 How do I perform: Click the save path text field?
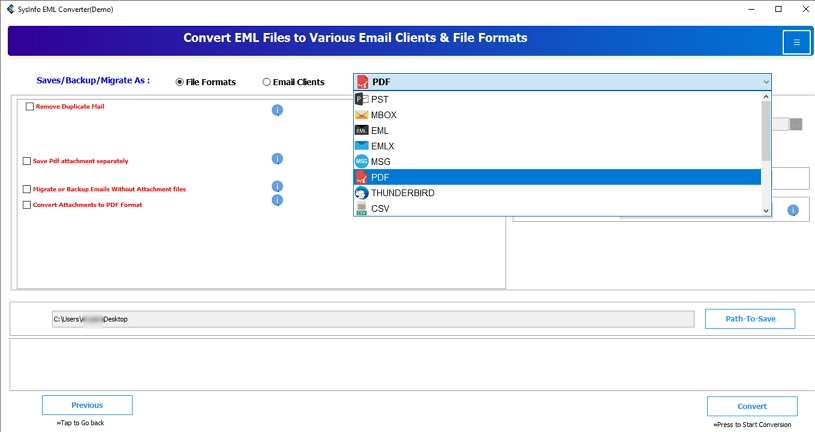point(372,319)
